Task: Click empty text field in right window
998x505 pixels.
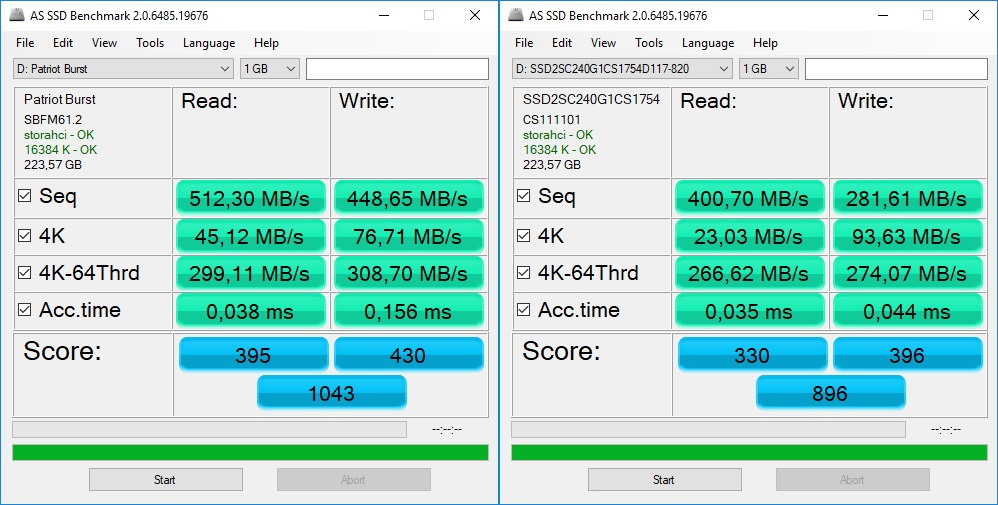Action: (x=896, y=69)
